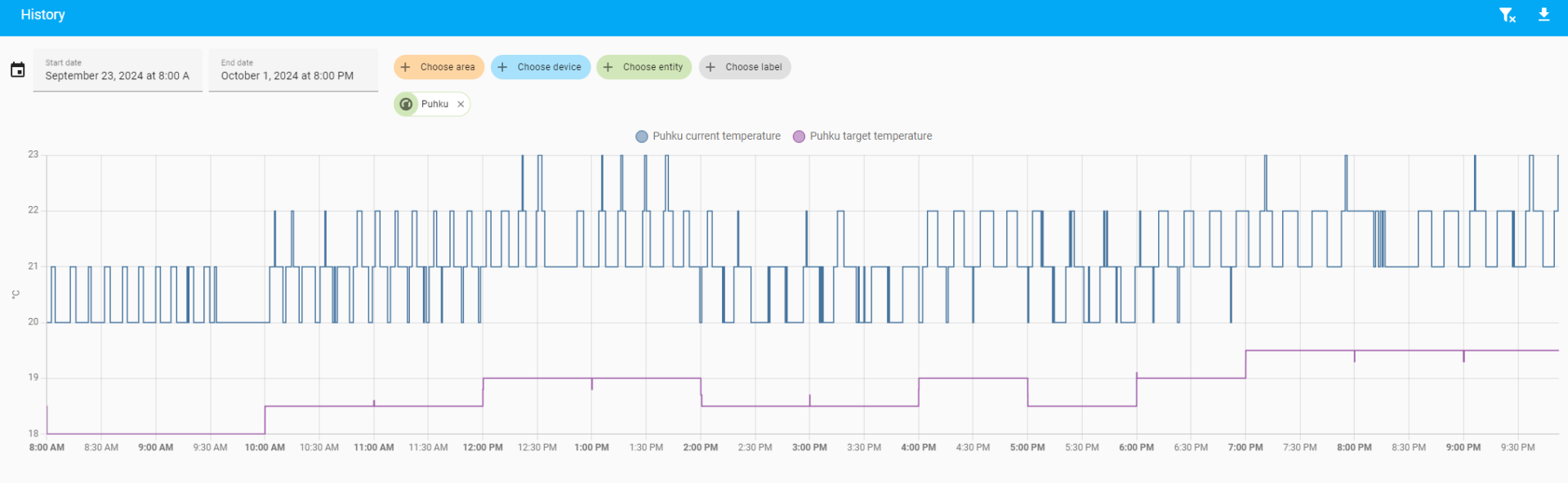The width and height of the screenshot is (1568, 483).
Task: Click the History page title
Action: point(42,15)
